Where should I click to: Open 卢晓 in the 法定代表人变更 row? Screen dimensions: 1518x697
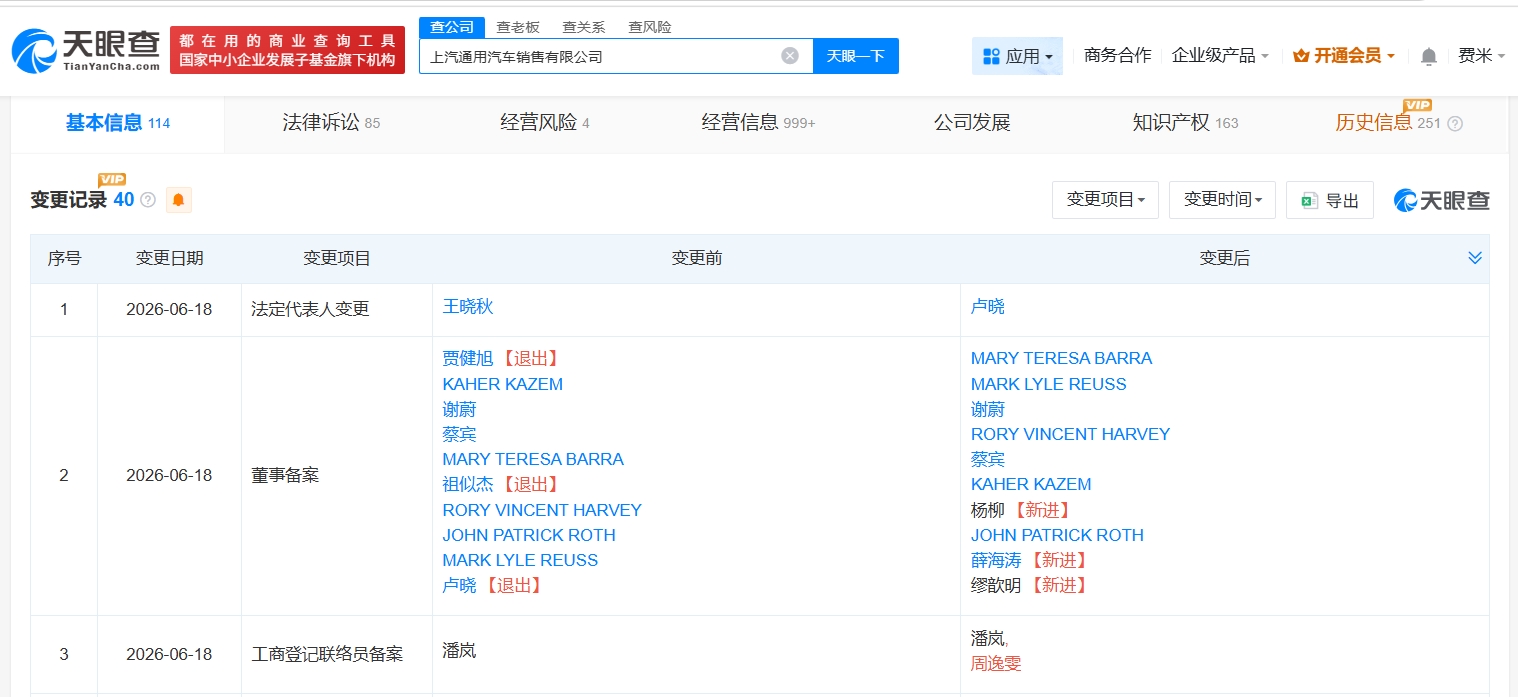(987, 307)
